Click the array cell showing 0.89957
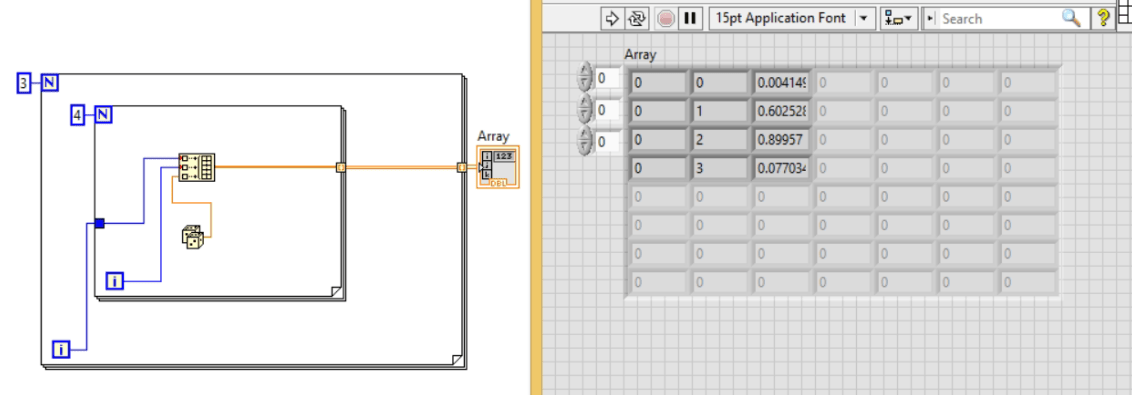Screen dimensions: 1132x395 pyautogui.click(x=782, y=140)
